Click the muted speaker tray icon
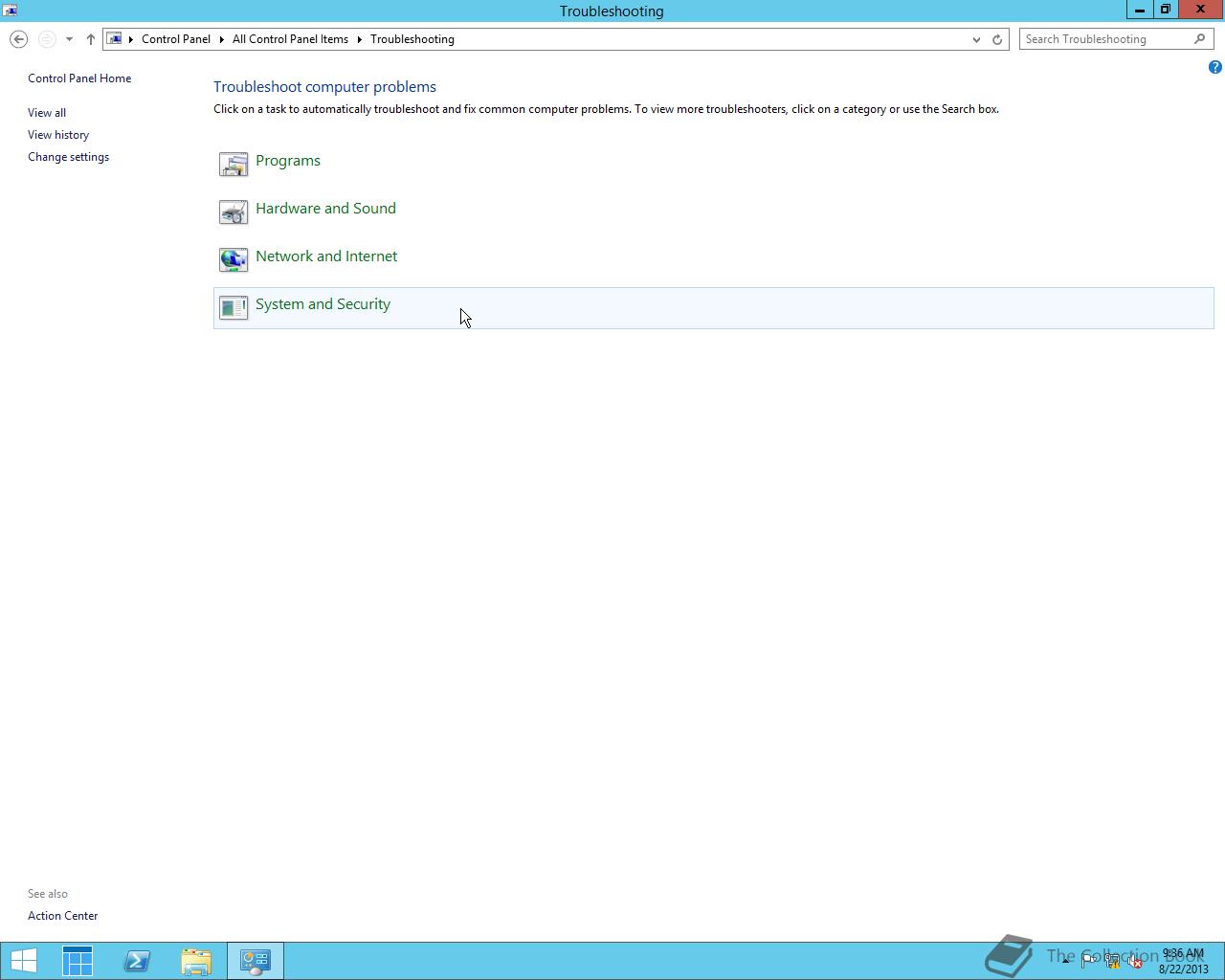Screen dimensions: 1225x980 click(x=1135, y=961)
